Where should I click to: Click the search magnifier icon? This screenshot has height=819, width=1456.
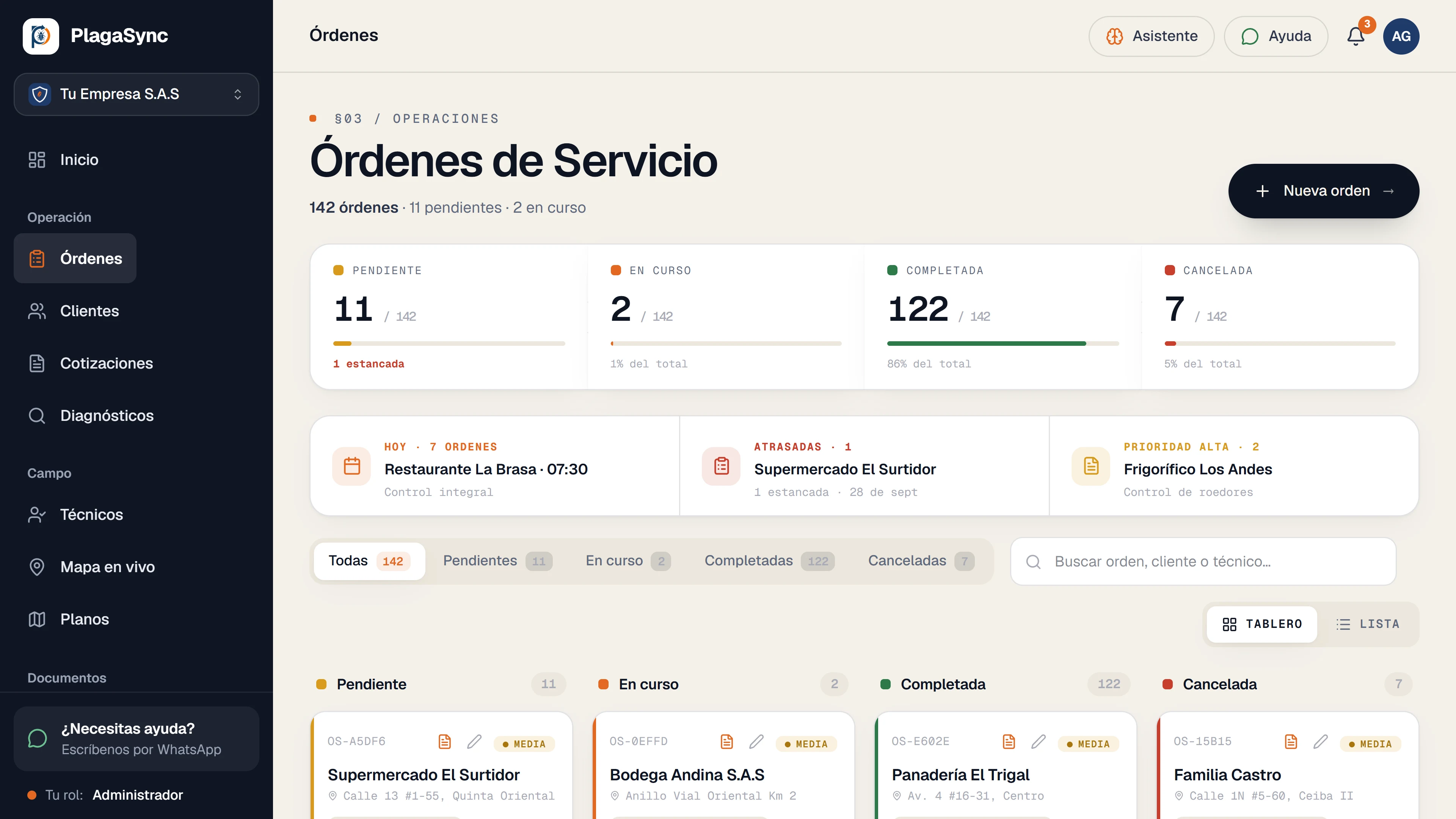tap(1033, 561)
